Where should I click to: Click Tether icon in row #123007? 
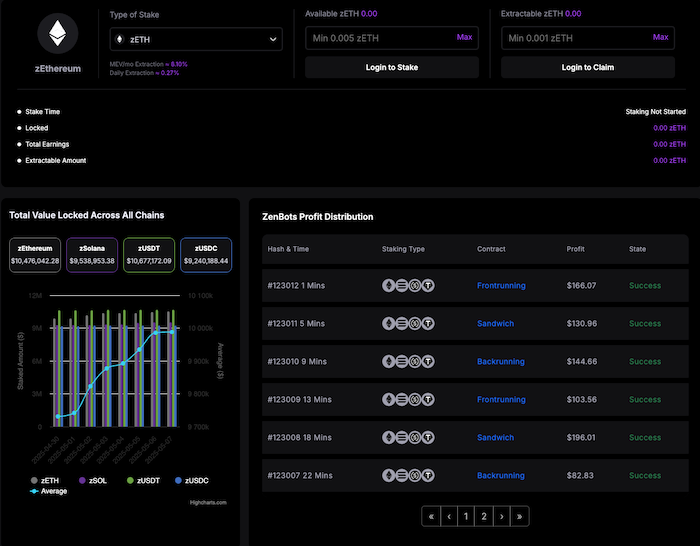[428, 475]
